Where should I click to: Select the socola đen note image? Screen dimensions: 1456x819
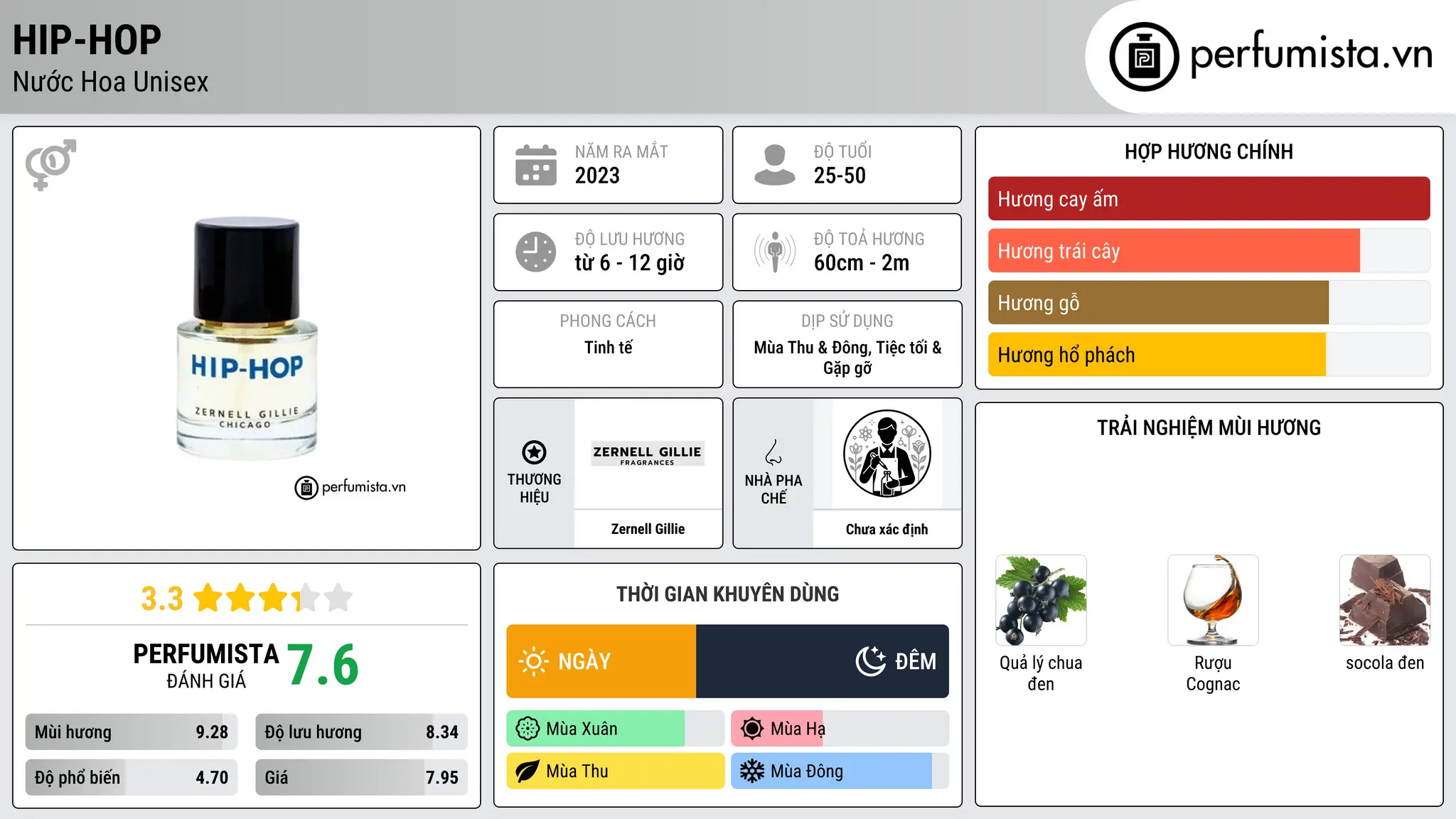click(x=1385, y=600)
